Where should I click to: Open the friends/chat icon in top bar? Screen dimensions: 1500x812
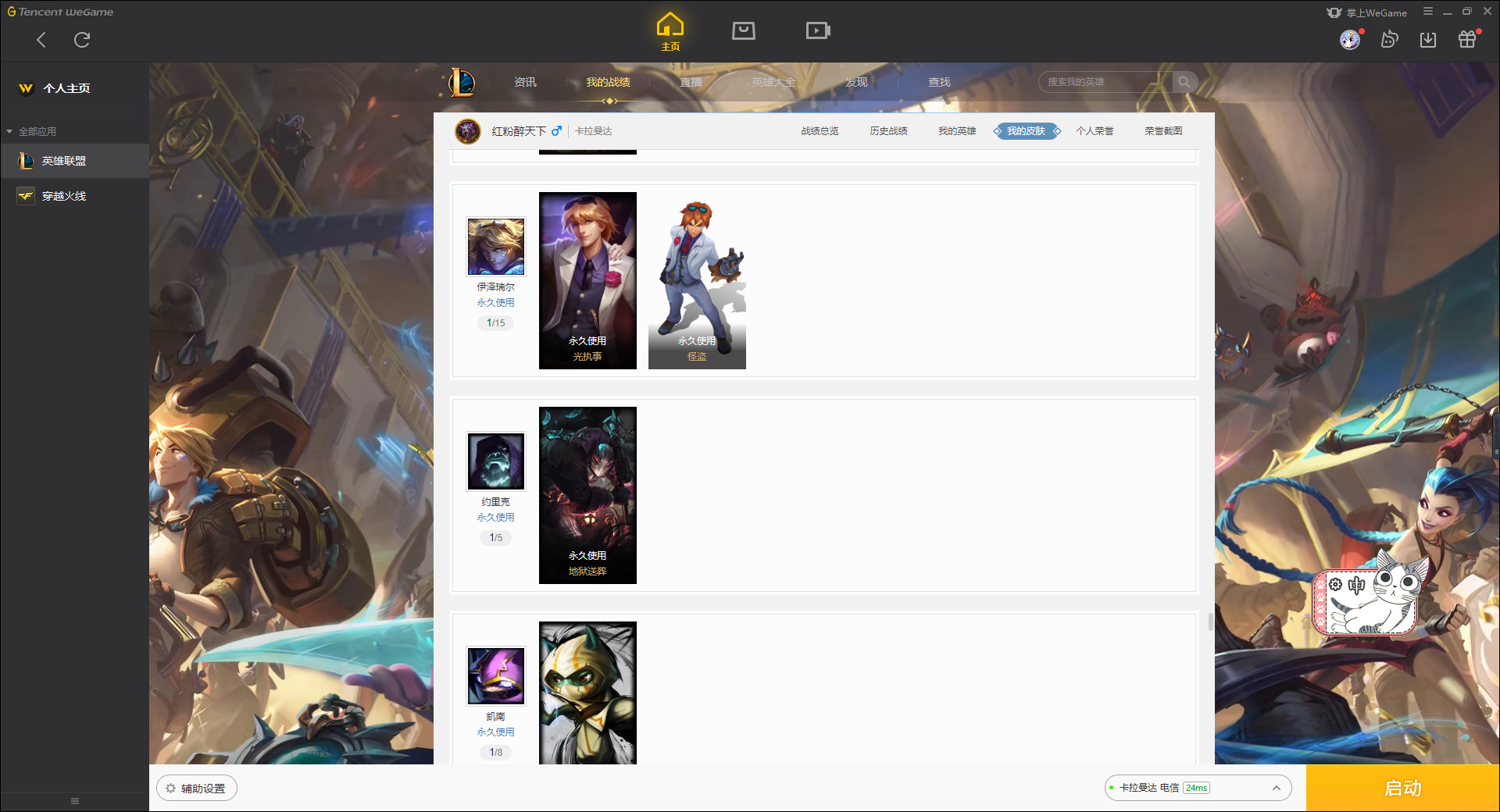coord(1389,40)
